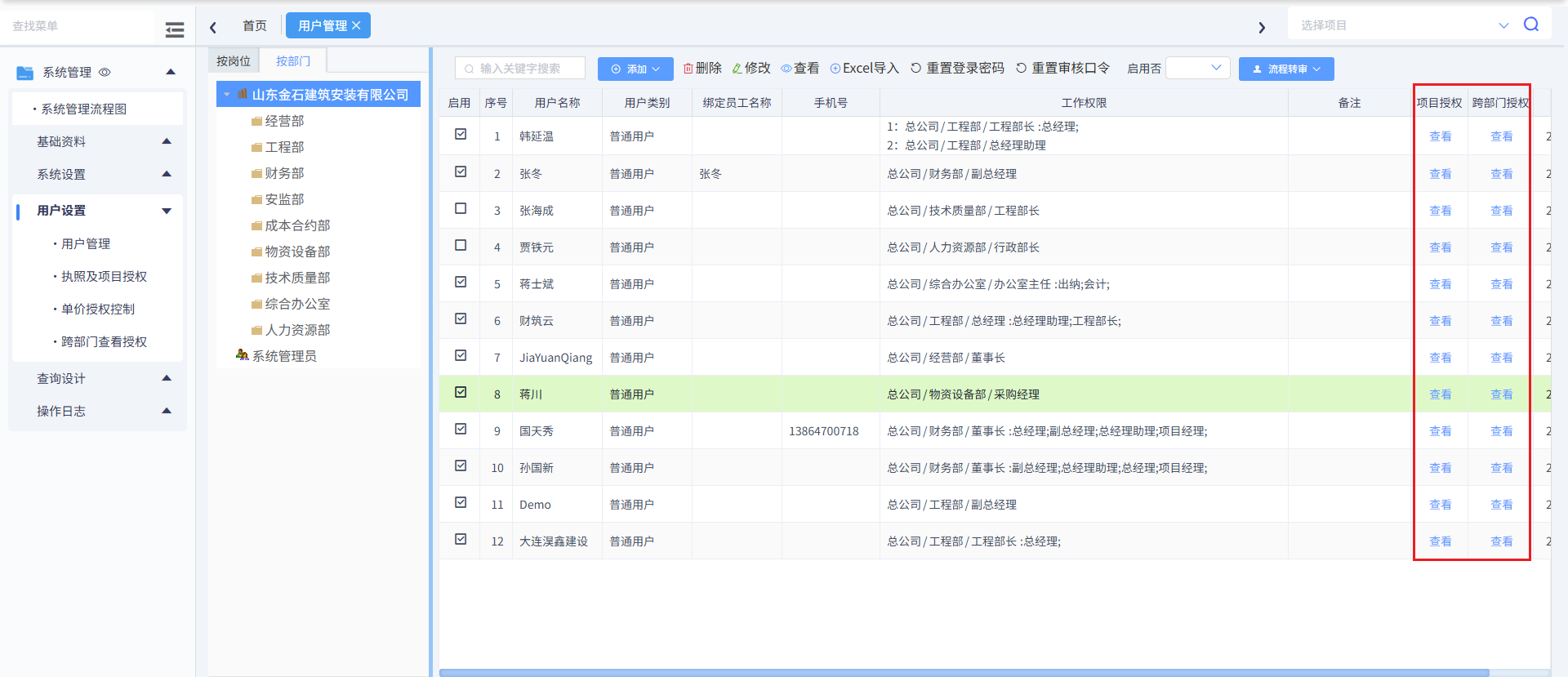Click 项目授权 查看 link for 韩延温

tap(1441, 136)
